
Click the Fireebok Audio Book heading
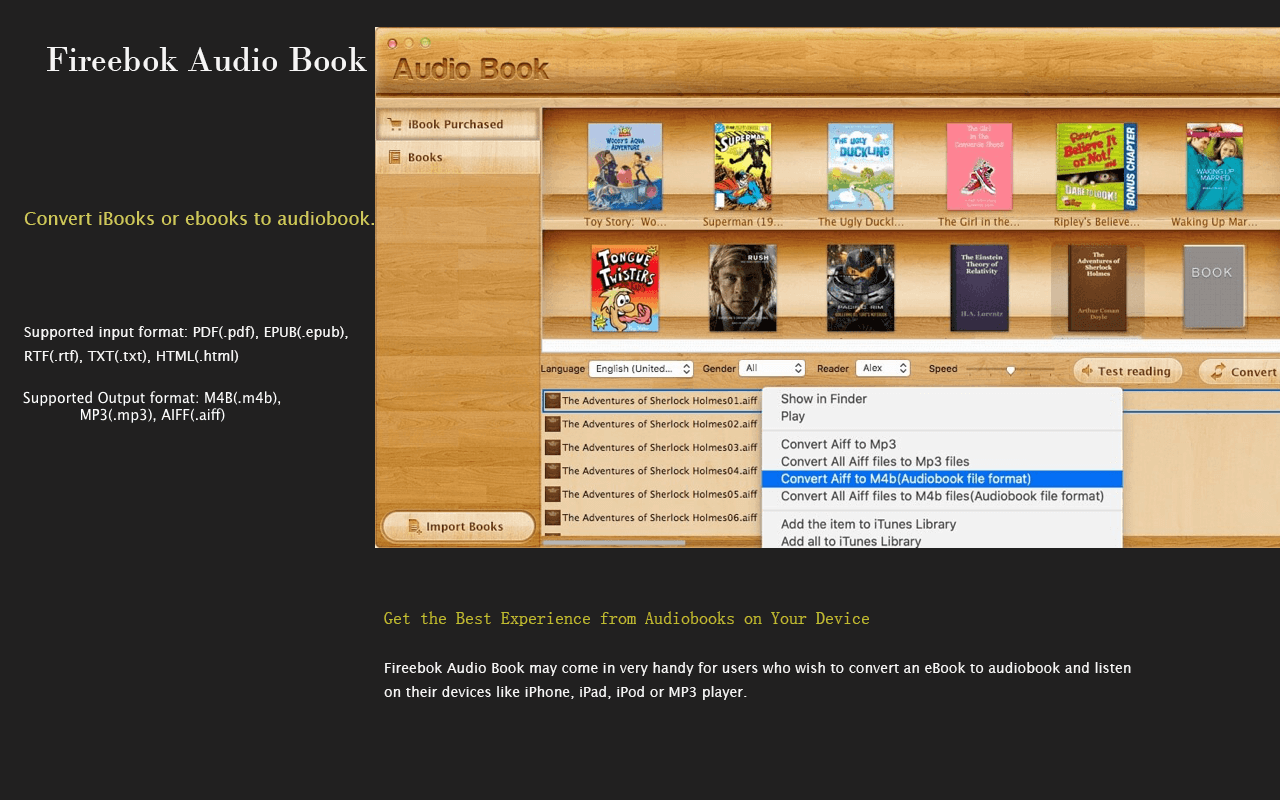207,60
